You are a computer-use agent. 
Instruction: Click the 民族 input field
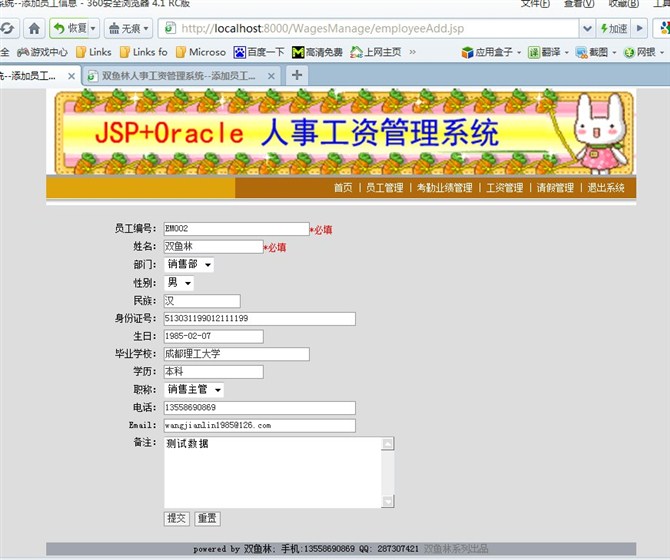tap(202, 301)
